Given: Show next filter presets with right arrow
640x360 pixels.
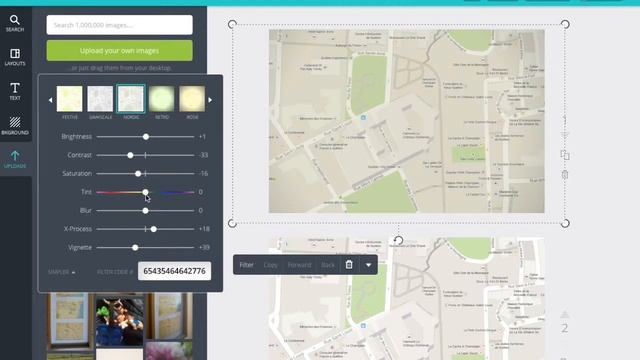Looking at the screenshot, I should [x=210, y=100].
